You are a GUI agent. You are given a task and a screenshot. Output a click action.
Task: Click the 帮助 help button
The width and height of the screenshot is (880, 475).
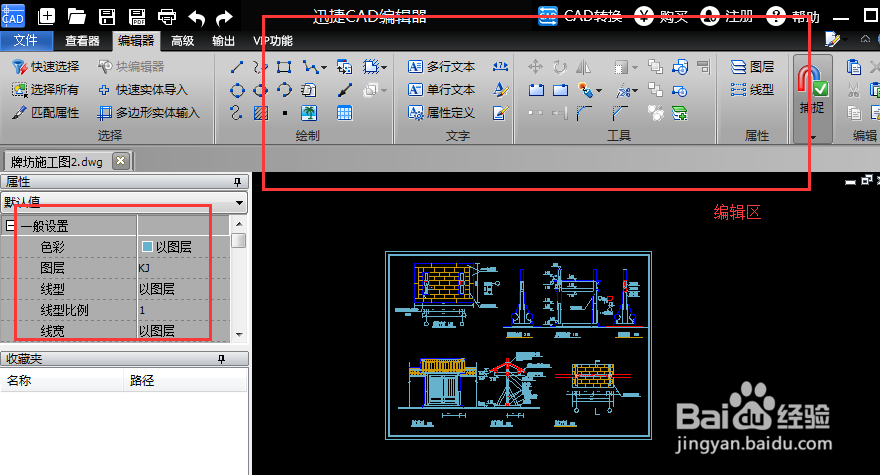tap(794, 16)
